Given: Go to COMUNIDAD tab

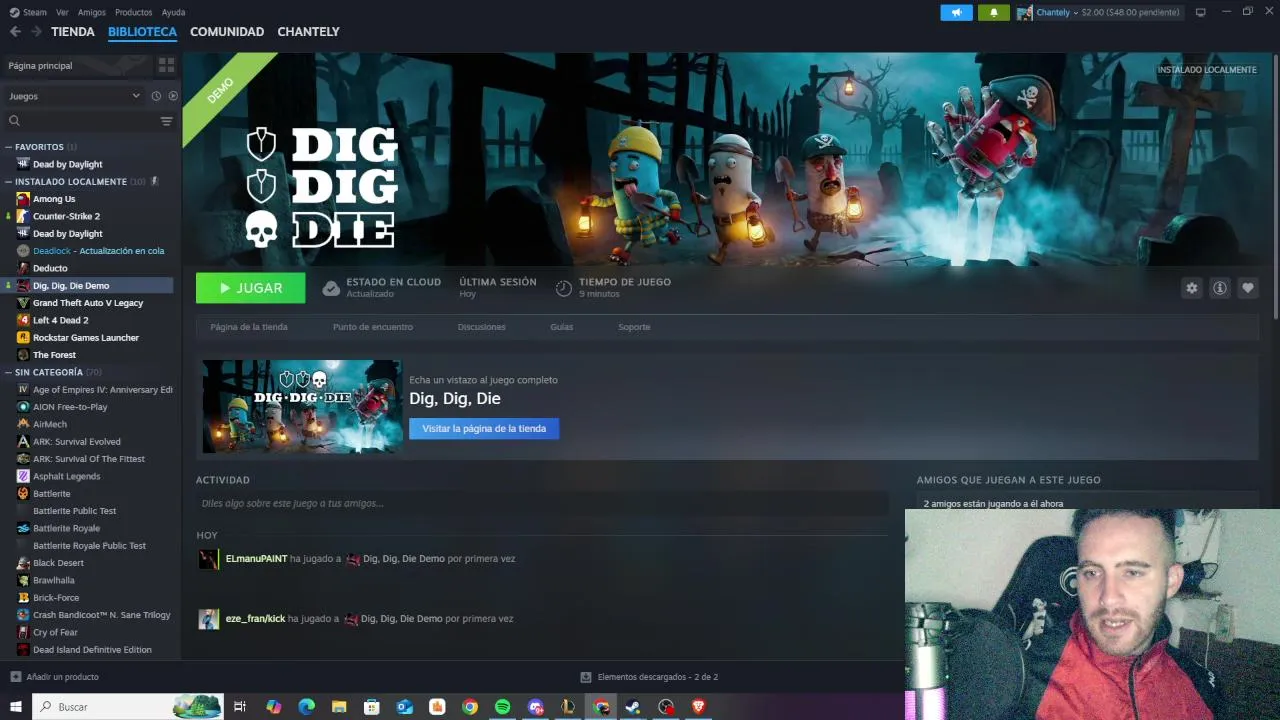Looking at the screenshot, I should point(227,32).
